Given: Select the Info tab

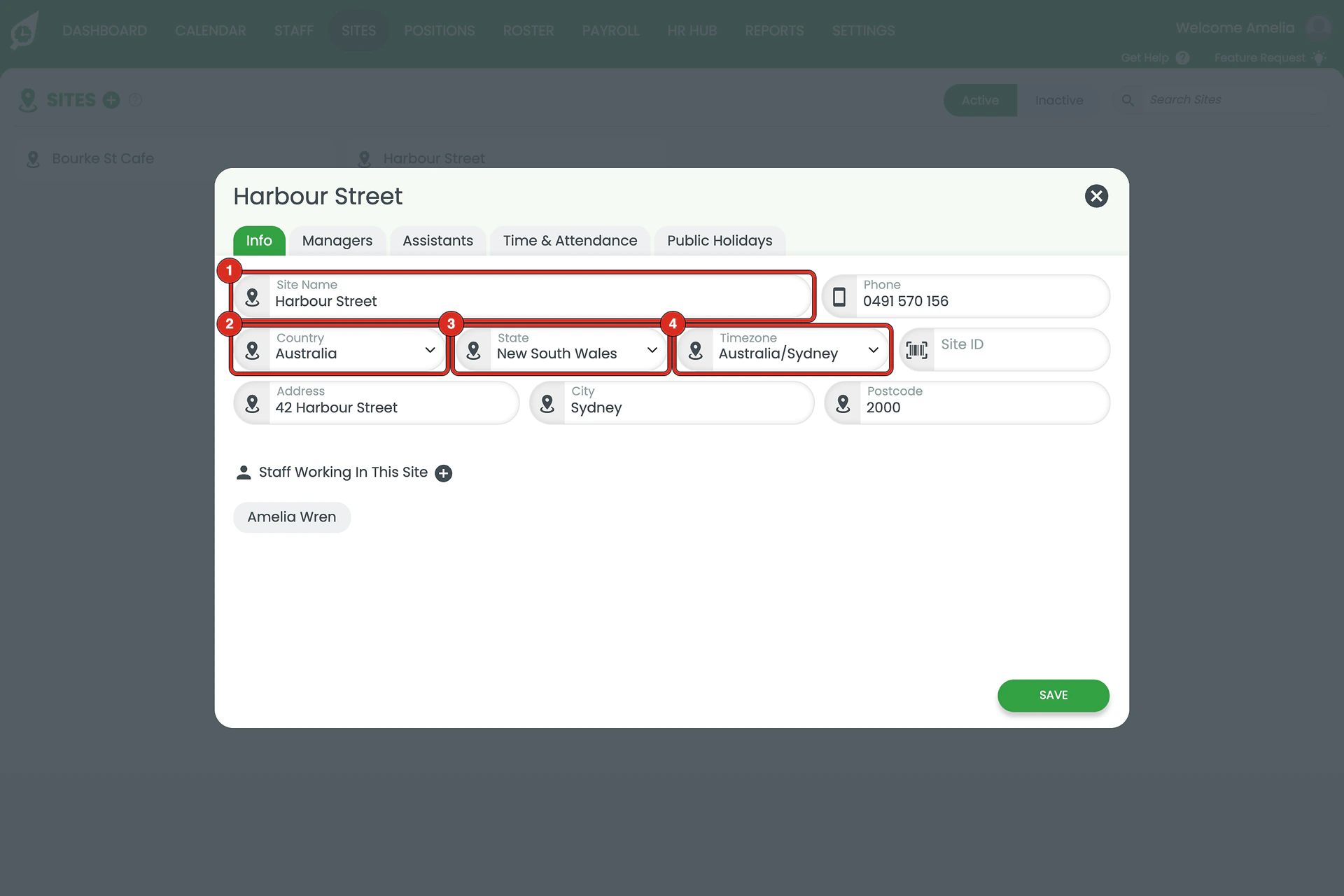Looking at the screenshot, I should 259,241.
